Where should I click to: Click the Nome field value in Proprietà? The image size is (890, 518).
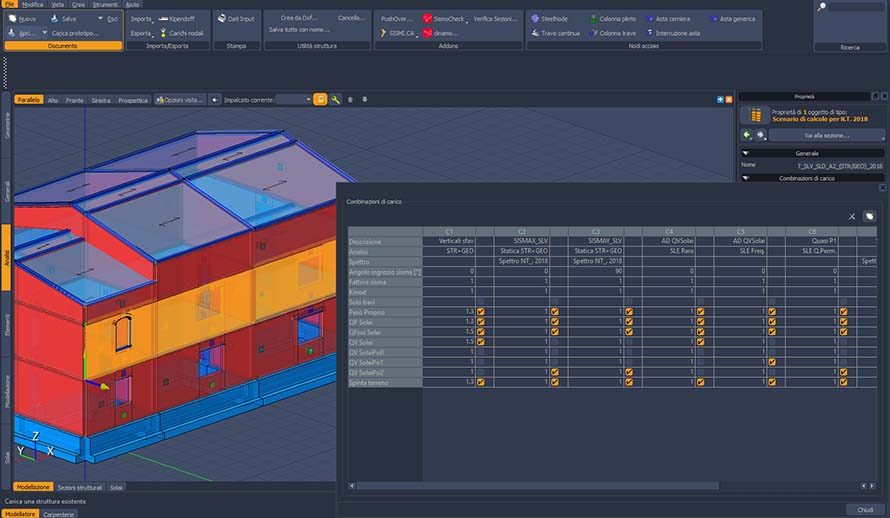[x=840, y=166]
